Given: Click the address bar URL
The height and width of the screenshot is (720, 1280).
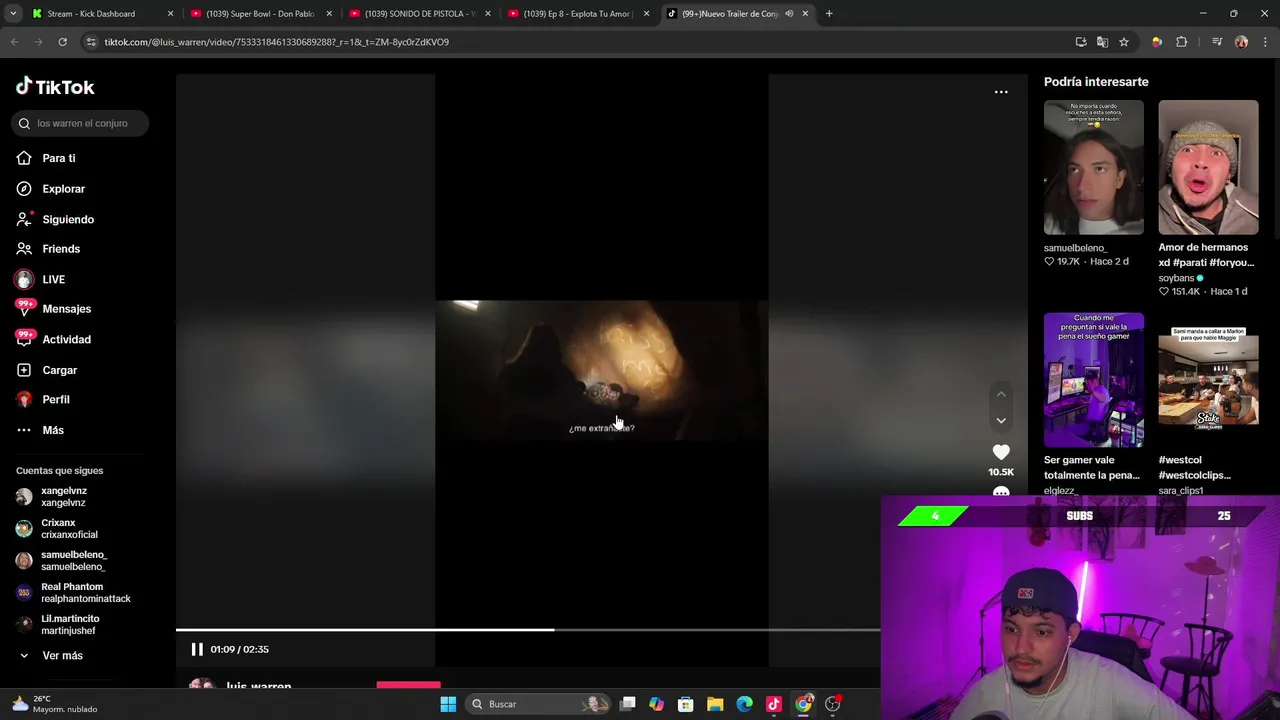Looking at the screenshot, I should click(277, 42).
